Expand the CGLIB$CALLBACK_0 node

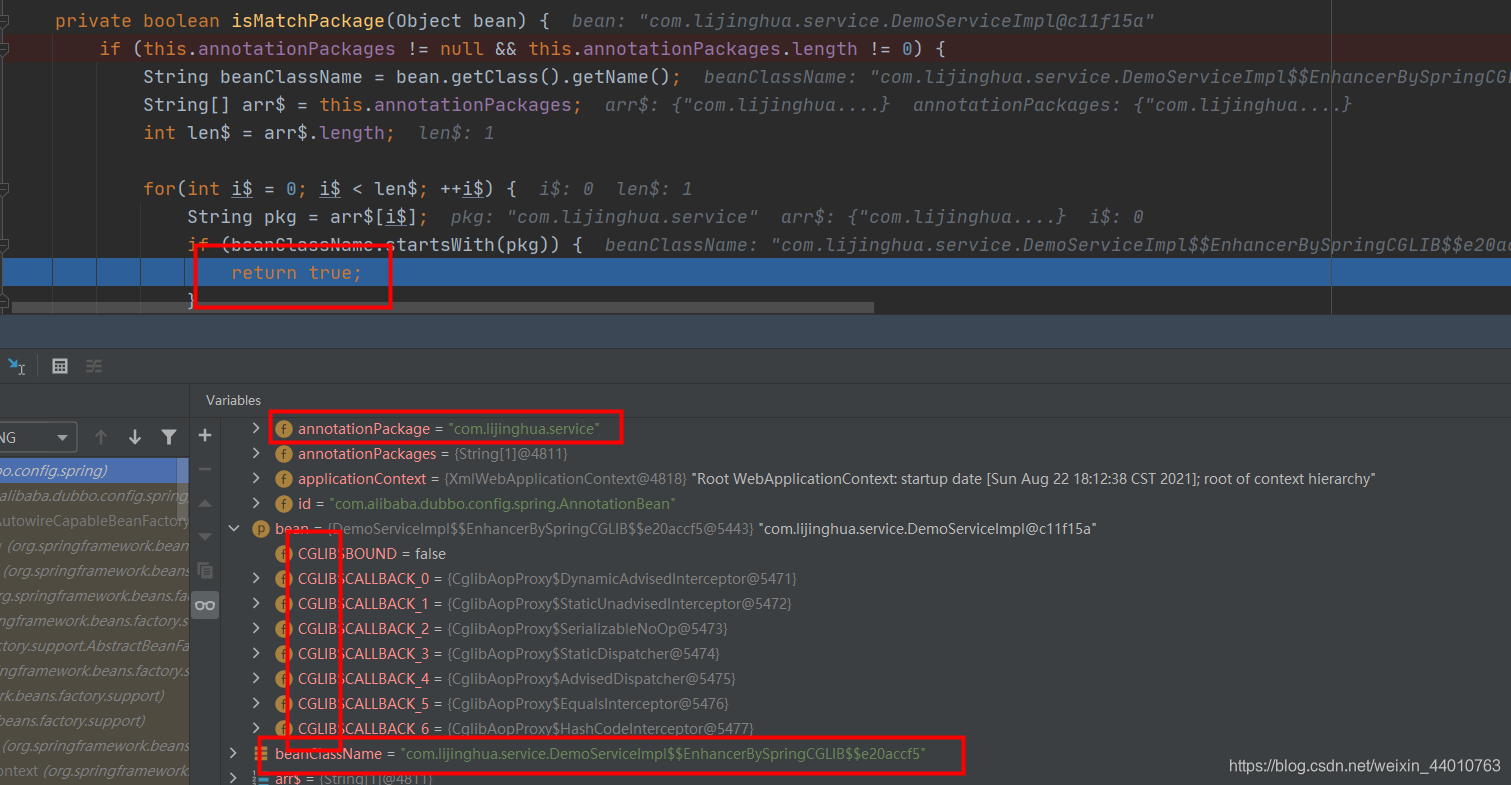point(256,578)
